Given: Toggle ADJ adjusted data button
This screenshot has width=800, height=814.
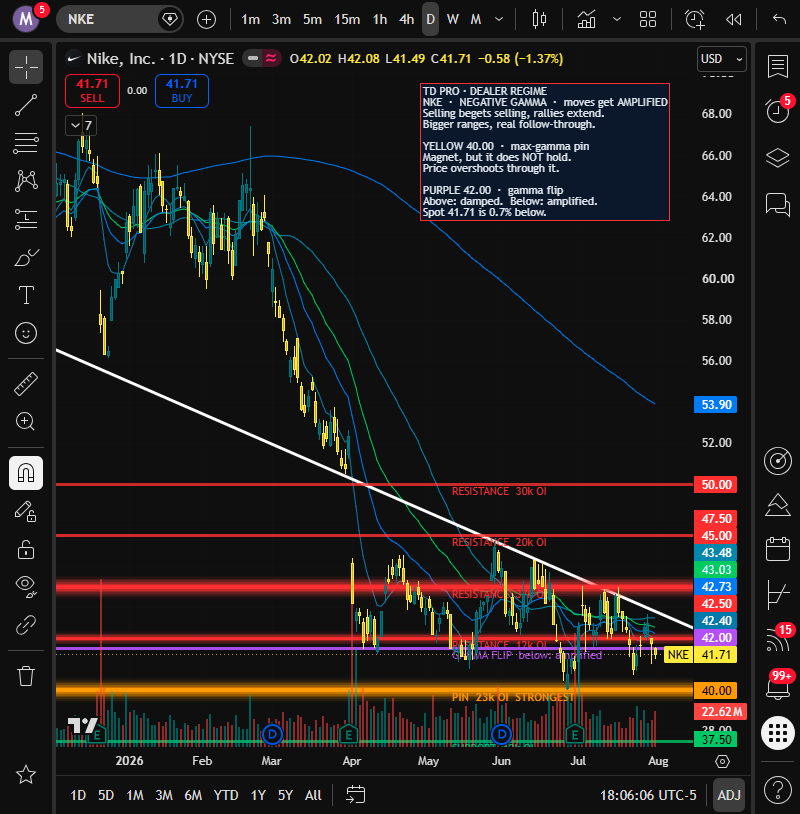Looking at the screenshot, I should coord(729,795).
